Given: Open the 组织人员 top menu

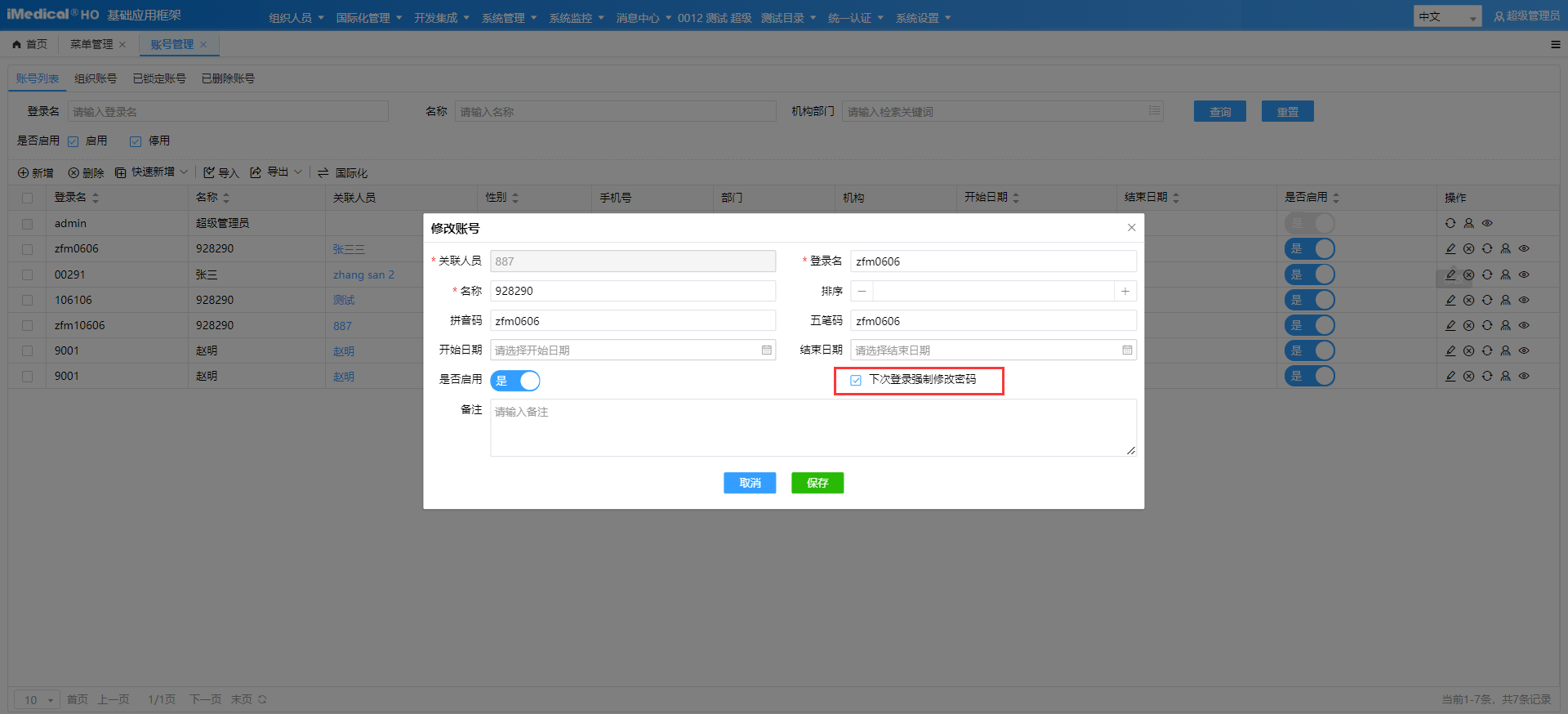Looking at the screenshot, I should pos(296,18).
